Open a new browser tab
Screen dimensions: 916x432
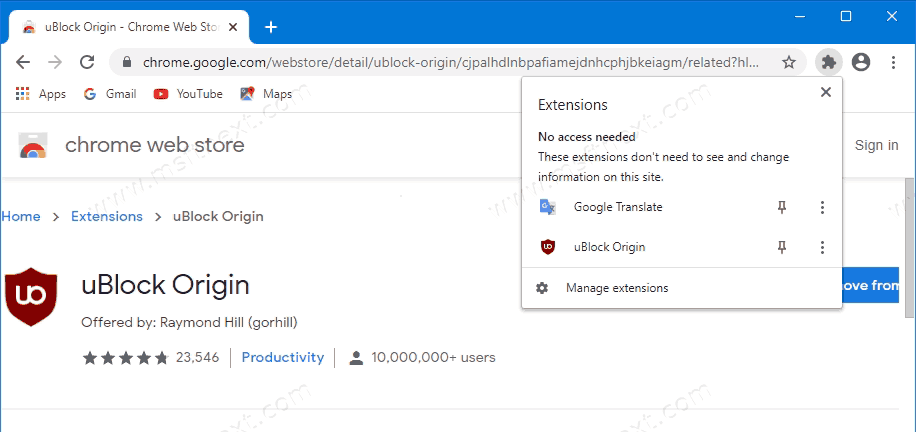270,27
